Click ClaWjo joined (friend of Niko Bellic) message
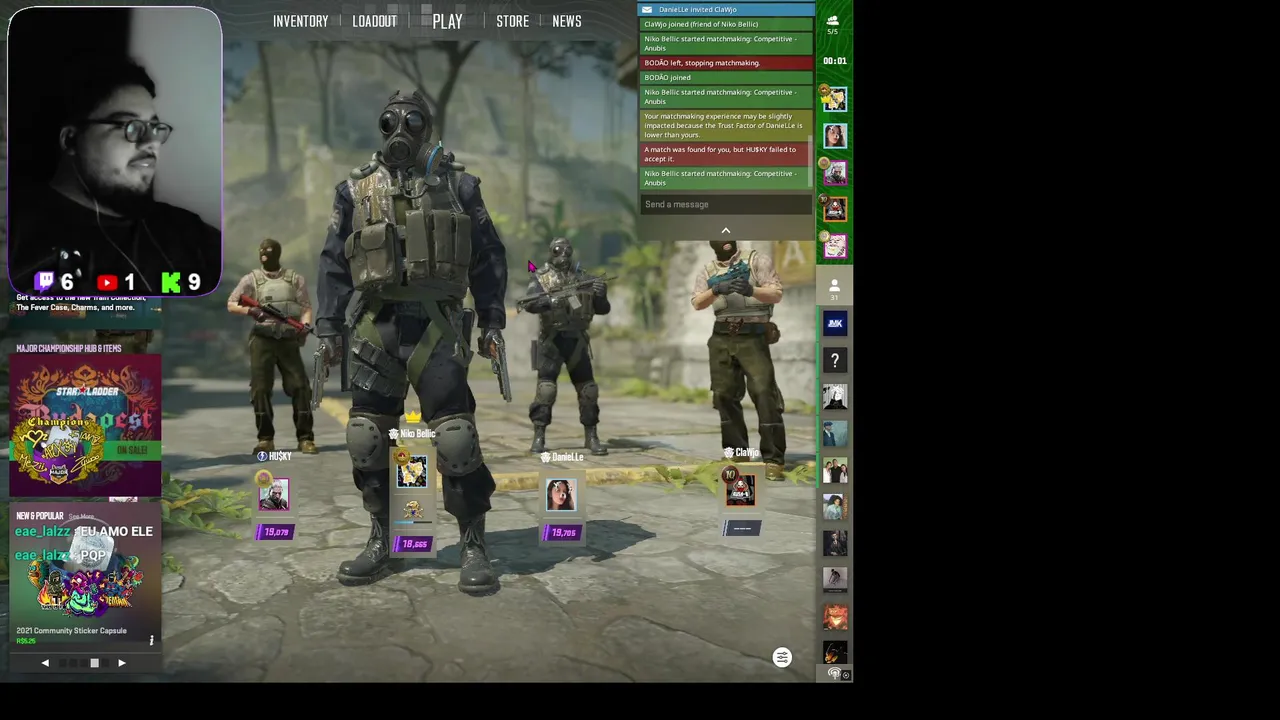Viewport: 1280px width, 720px height. pyautogui.click(x=726, y=24)
